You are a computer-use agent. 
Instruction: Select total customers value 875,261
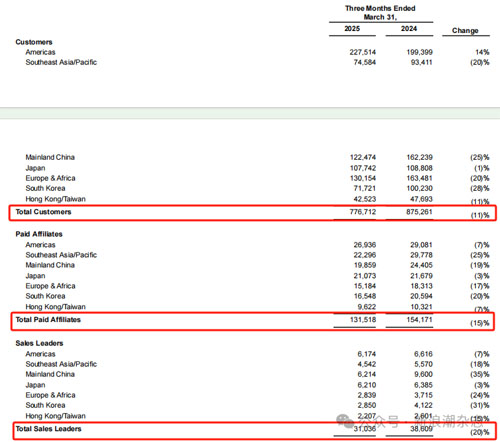[x=419, y=212]
